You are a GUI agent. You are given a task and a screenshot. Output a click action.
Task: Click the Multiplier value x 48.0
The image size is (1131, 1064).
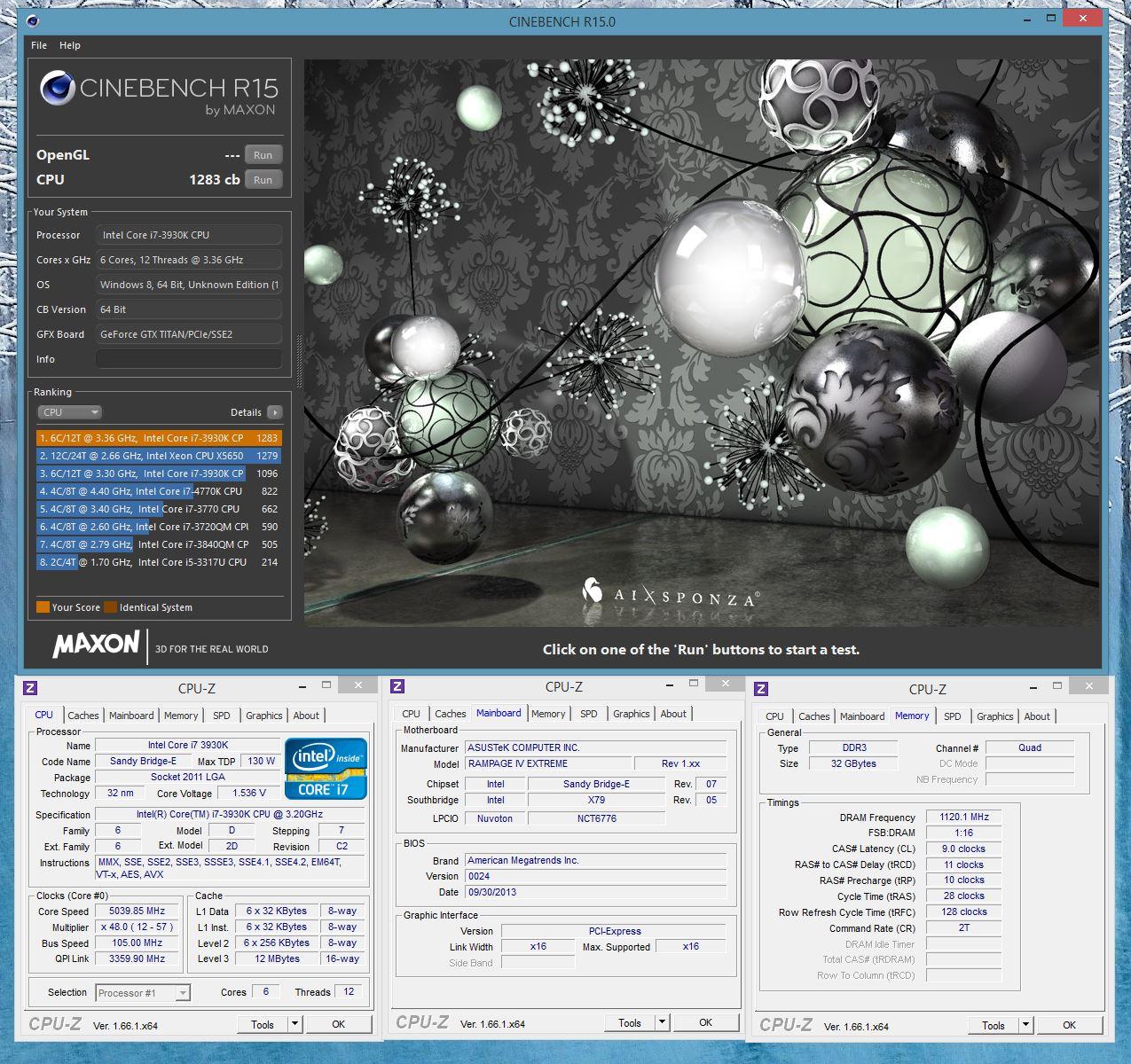tap(137, 927)
